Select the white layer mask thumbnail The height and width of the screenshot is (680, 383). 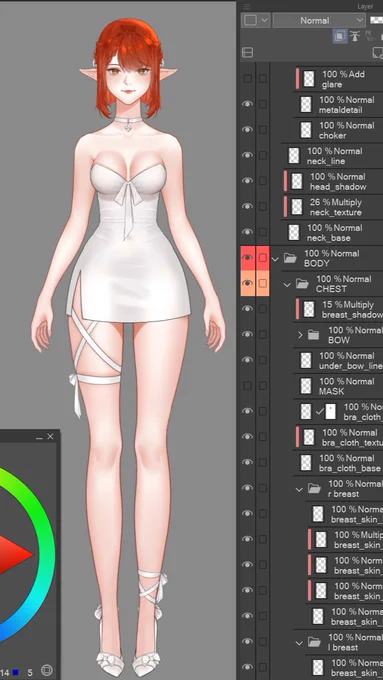click(x=331, y=412)
